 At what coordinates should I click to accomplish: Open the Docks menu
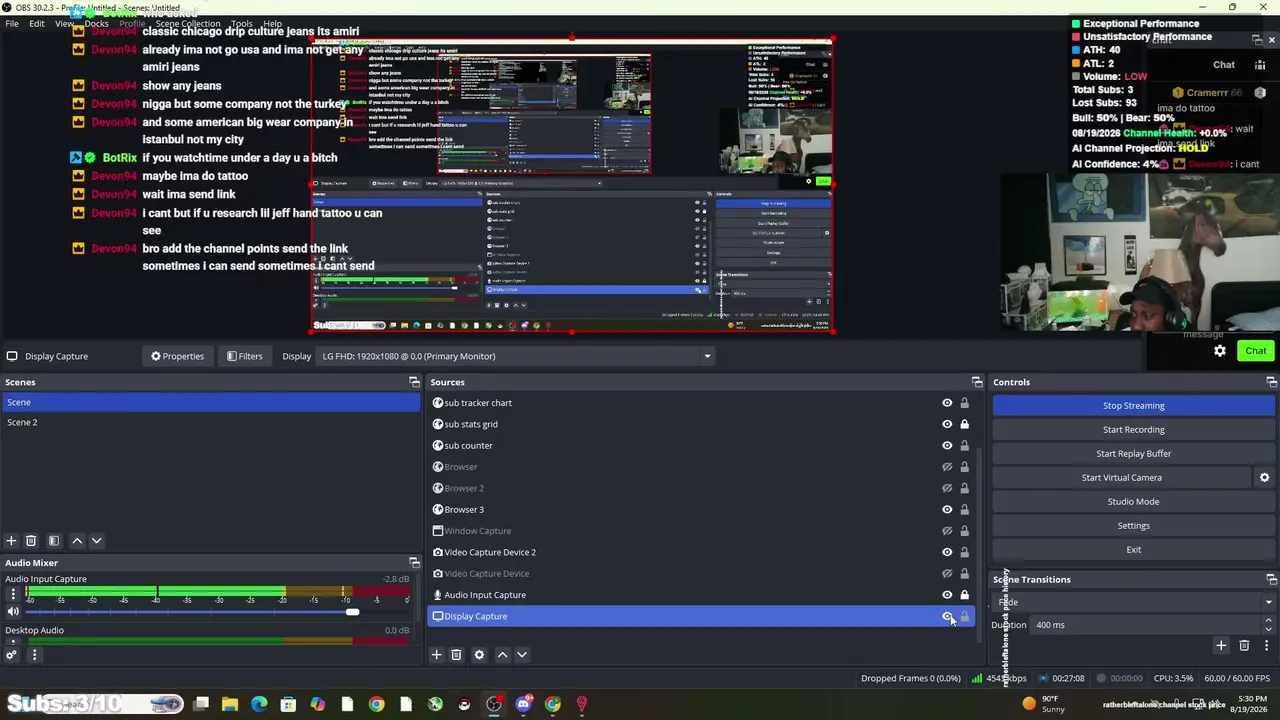(x=96, y=23)
